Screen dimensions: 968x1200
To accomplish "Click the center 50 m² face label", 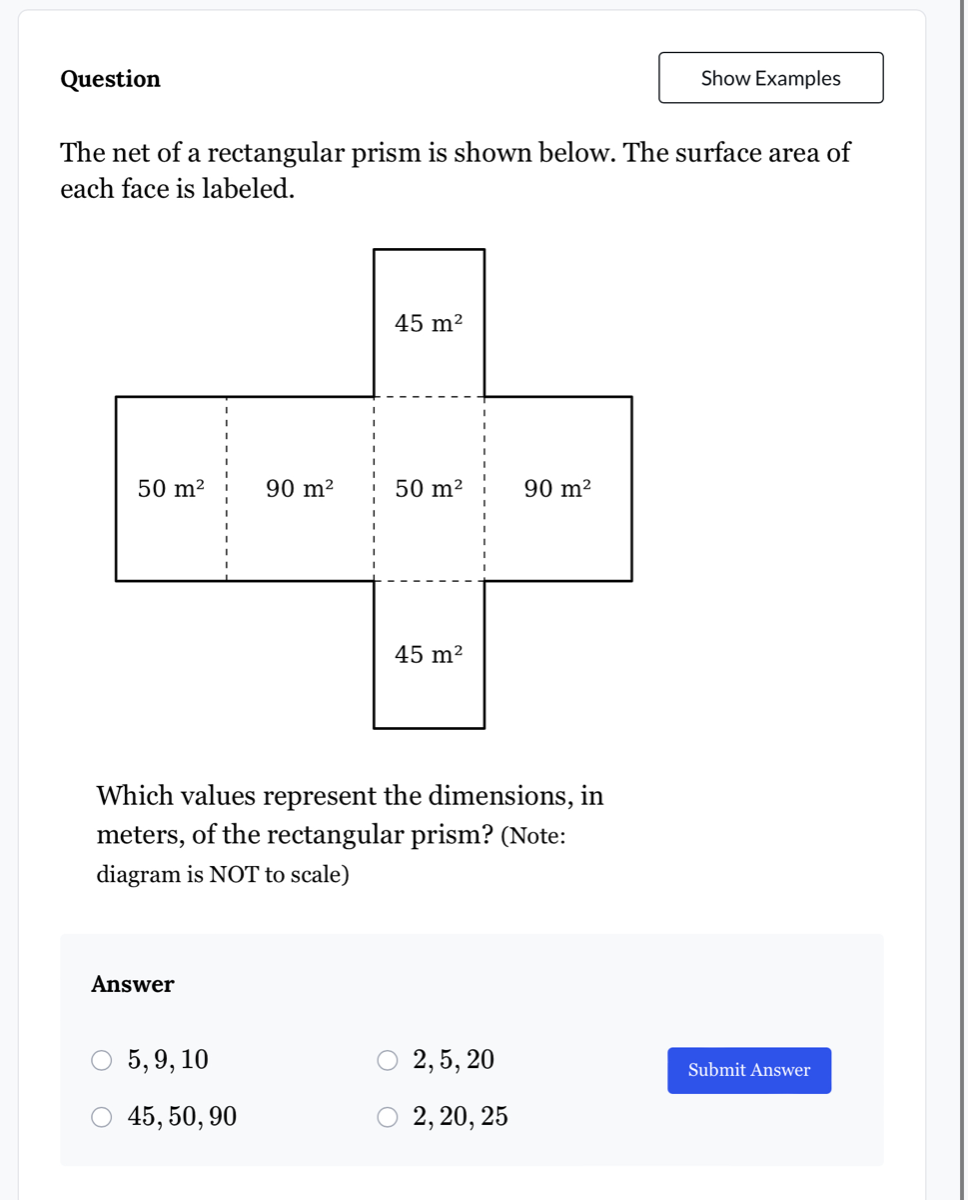I will [428, 489].
